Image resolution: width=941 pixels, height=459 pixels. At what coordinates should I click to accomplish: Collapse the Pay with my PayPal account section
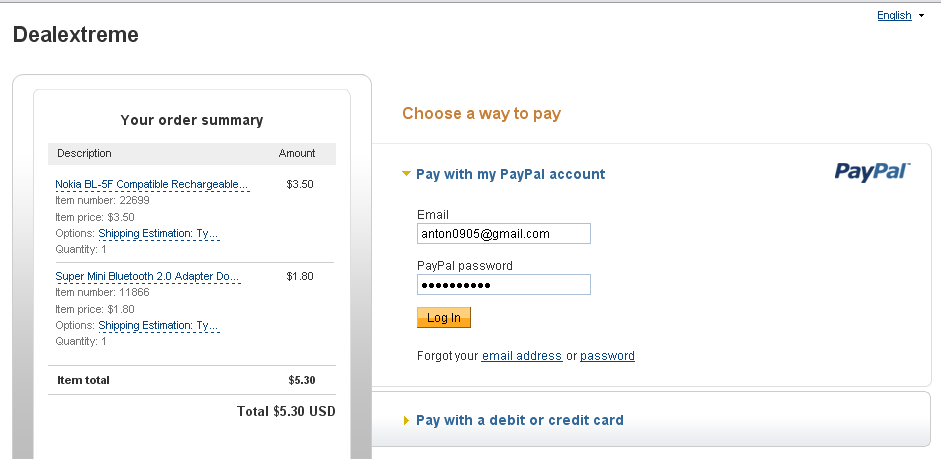[406, 174]
